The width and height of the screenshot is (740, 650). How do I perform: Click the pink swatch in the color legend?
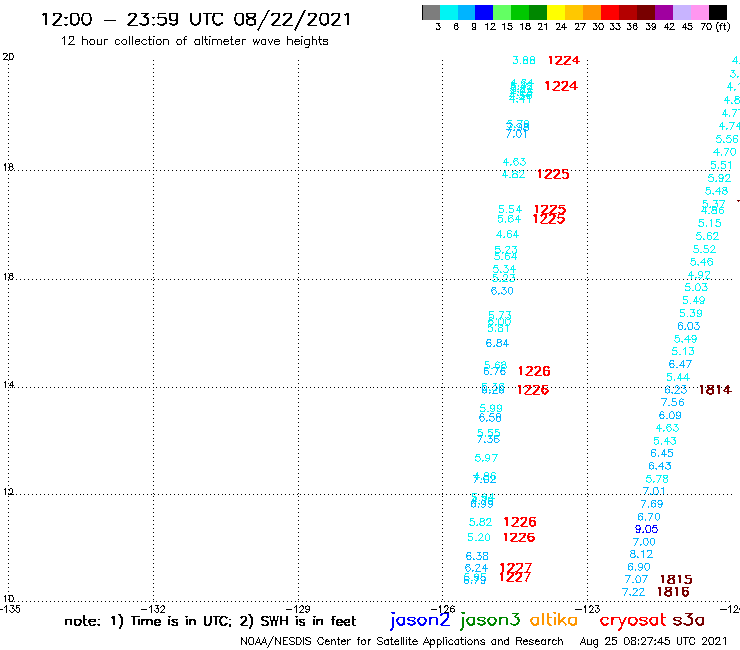pyautogui.click(x=700, y=12)
